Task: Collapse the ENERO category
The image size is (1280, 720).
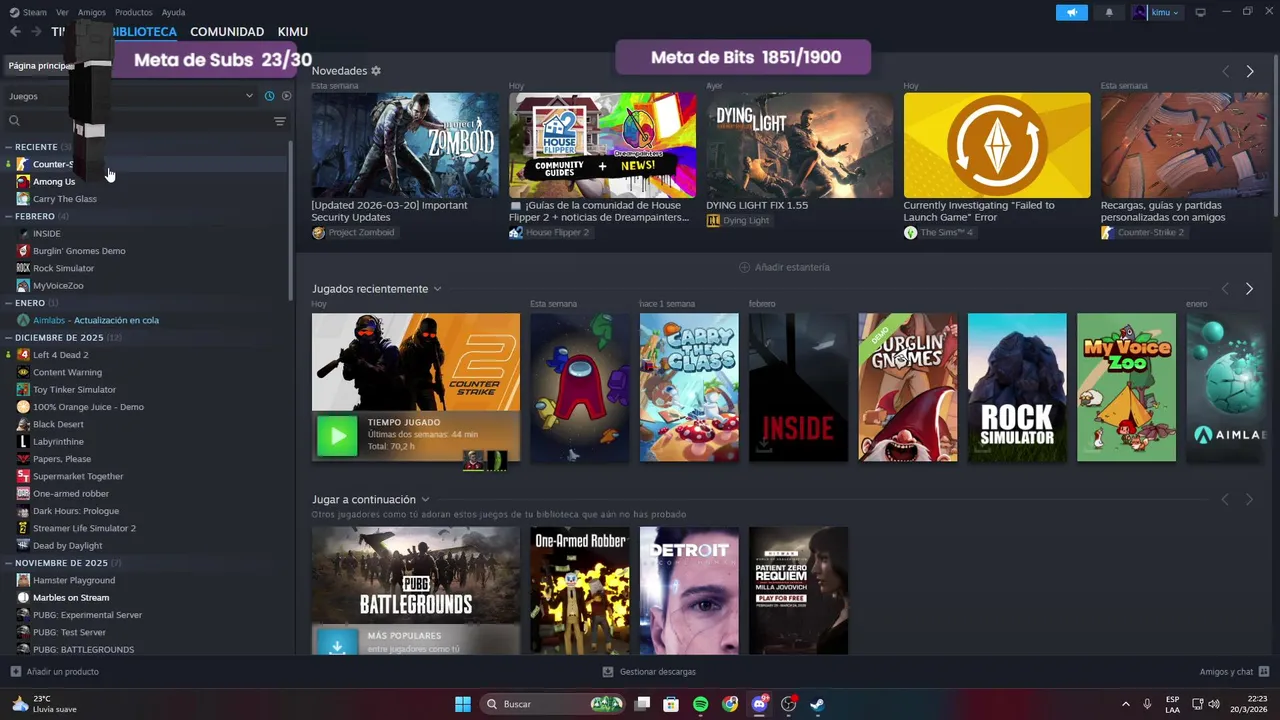Action: 8,303
